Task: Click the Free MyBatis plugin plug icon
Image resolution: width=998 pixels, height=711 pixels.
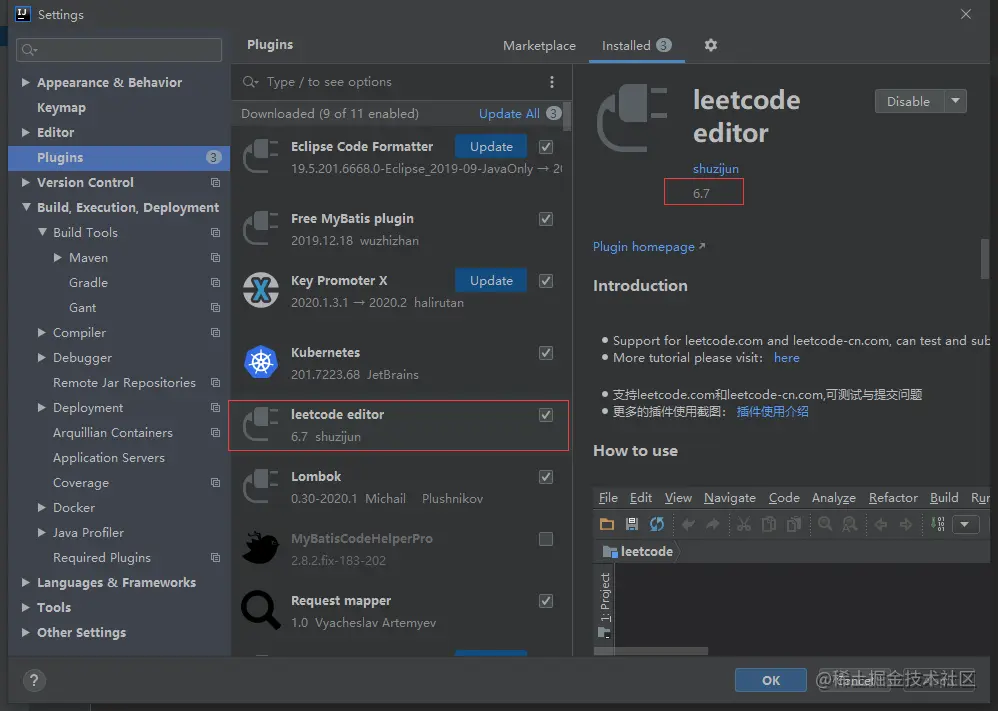Action: click(261, 228)
